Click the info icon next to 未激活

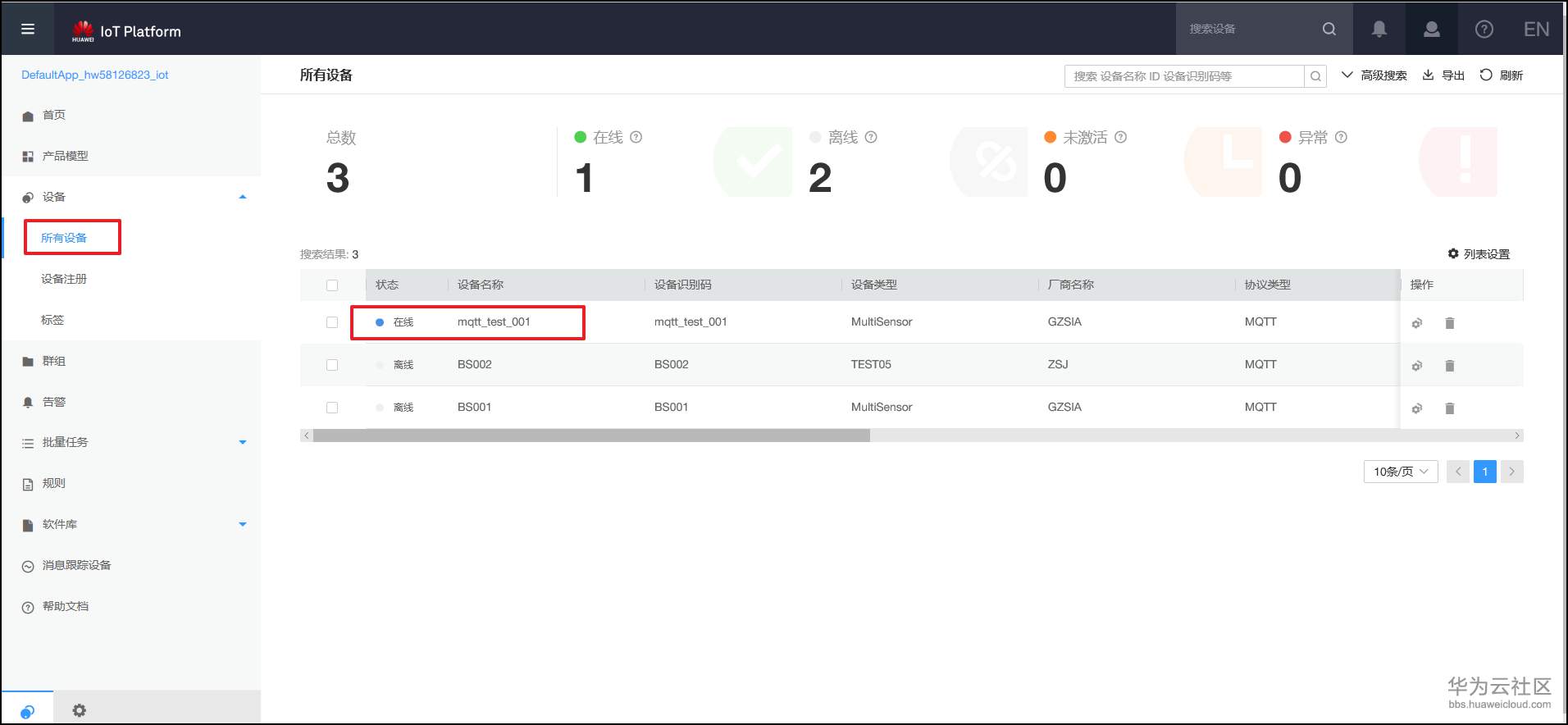coord(1120,137)
